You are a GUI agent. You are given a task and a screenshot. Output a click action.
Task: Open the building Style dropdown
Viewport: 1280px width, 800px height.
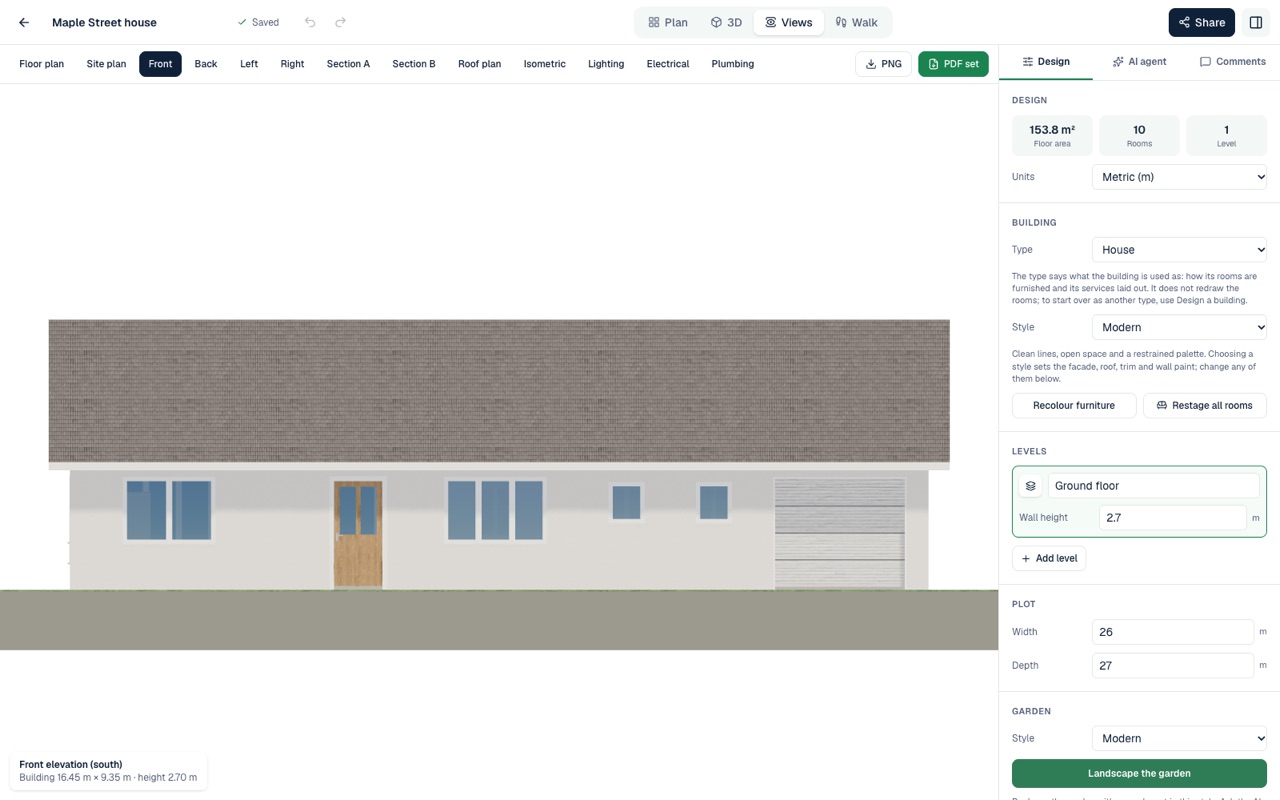1179,327
